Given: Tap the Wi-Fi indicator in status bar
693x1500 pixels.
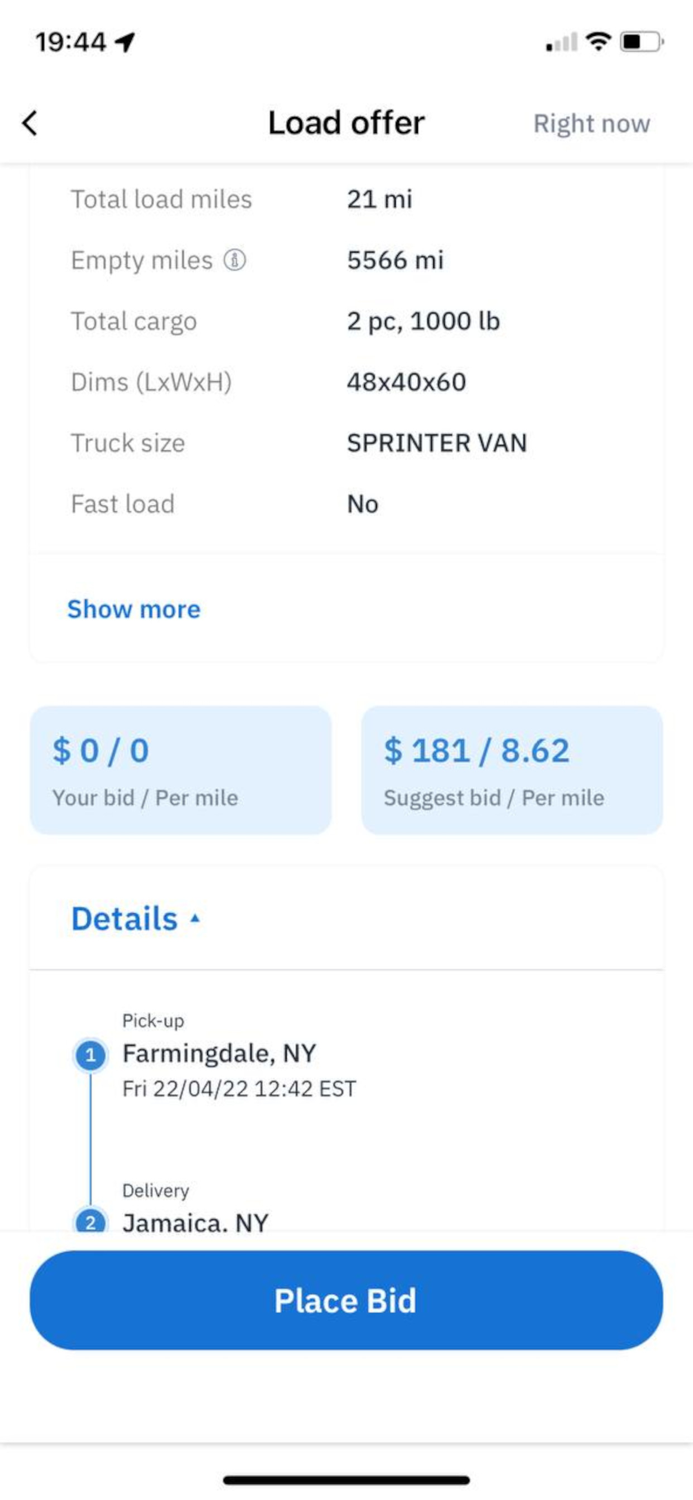Looking at the screenshot, I should point(596,41).
